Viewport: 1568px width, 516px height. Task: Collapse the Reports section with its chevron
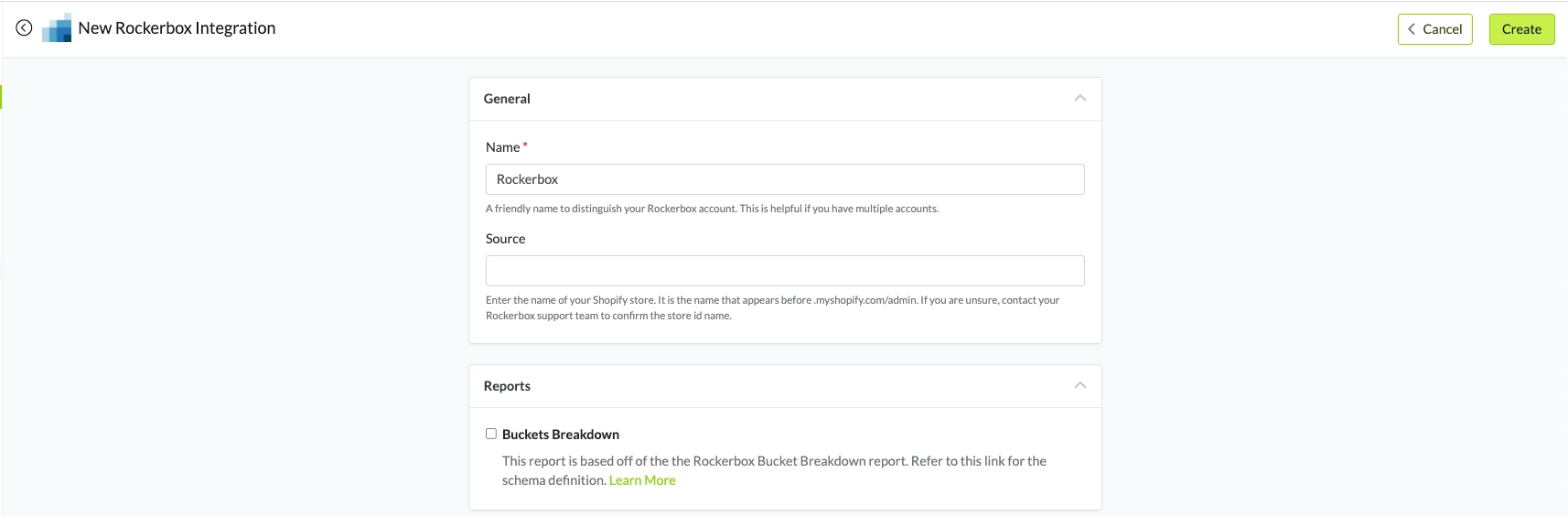pos(1080,385)
